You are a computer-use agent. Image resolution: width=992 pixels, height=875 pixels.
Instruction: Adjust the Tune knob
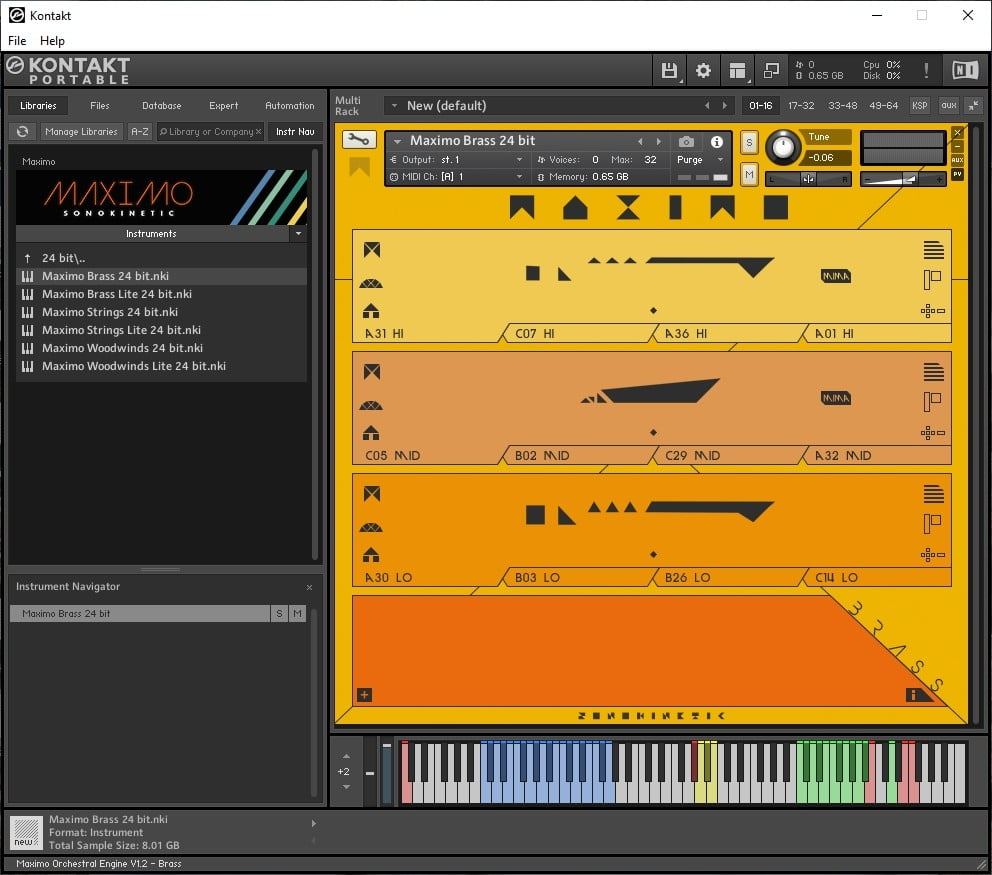click(783, 147)
